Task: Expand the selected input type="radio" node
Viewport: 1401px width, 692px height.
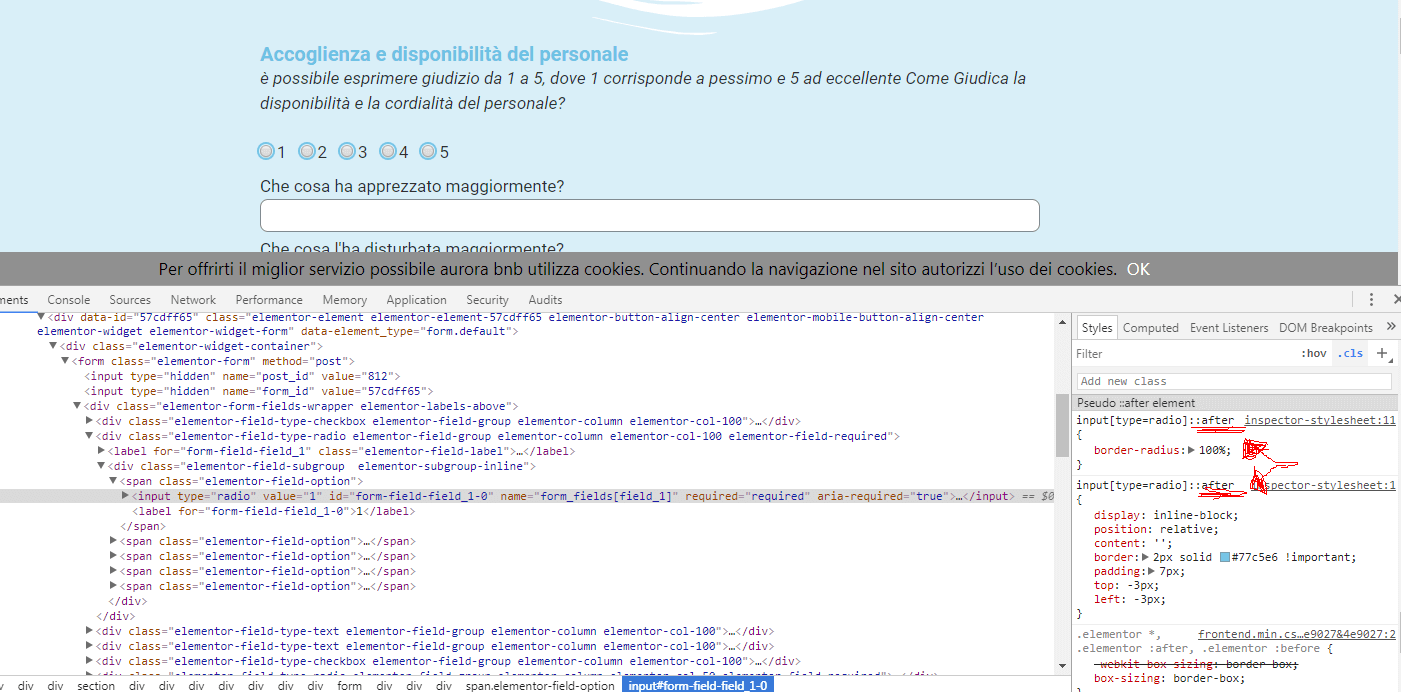Action: tap(125, 496)
